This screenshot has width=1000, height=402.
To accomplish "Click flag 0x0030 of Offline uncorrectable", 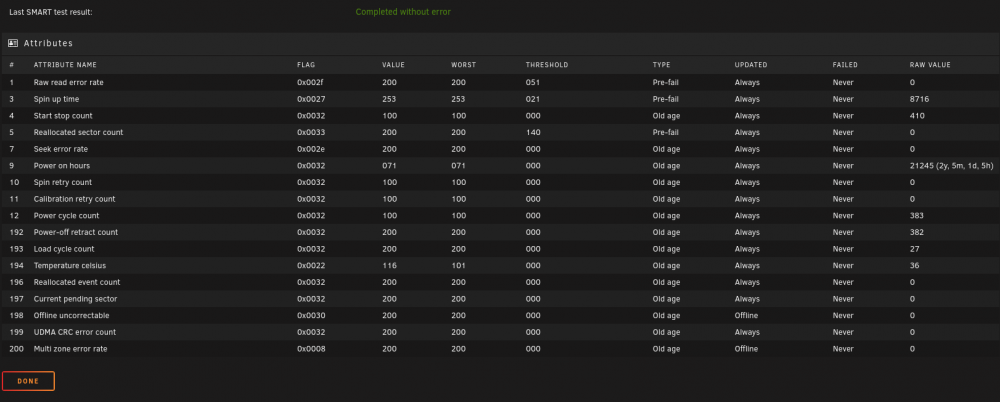I will click(x=311, y=315).
